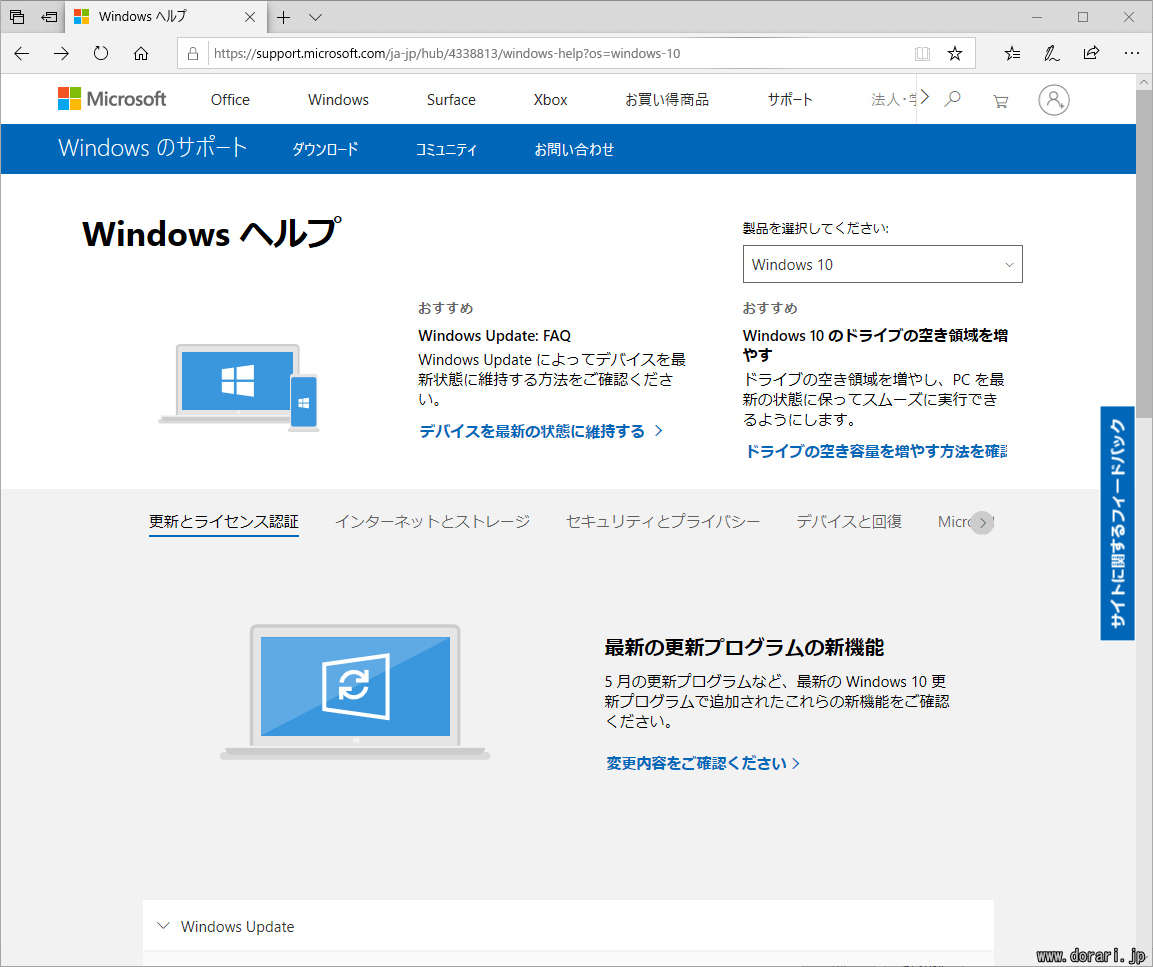
Task: Click the Microsoft logo
Action: point(112,99)
